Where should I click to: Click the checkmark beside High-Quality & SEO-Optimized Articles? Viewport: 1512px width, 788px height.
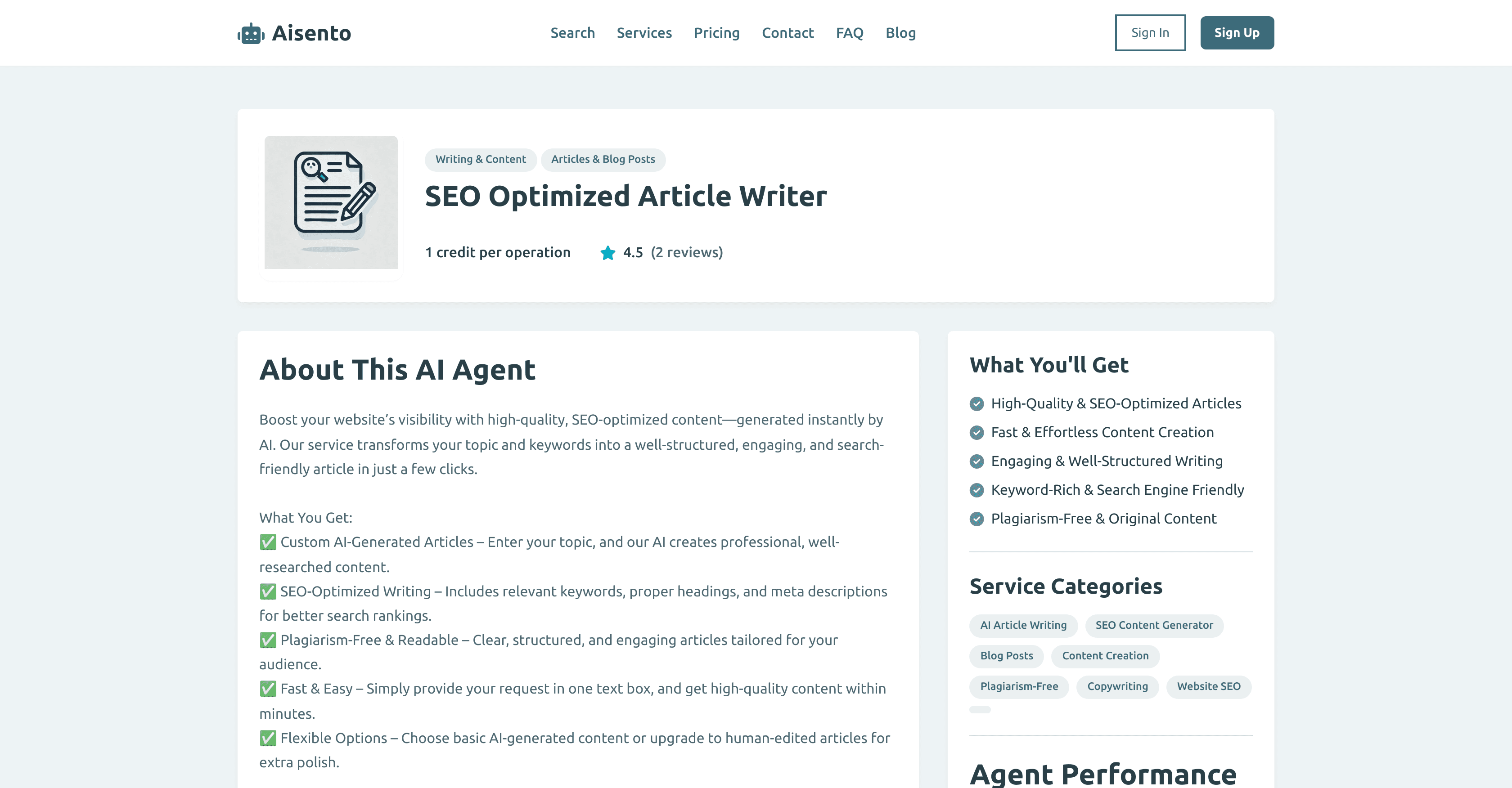[x=976, y=404]
